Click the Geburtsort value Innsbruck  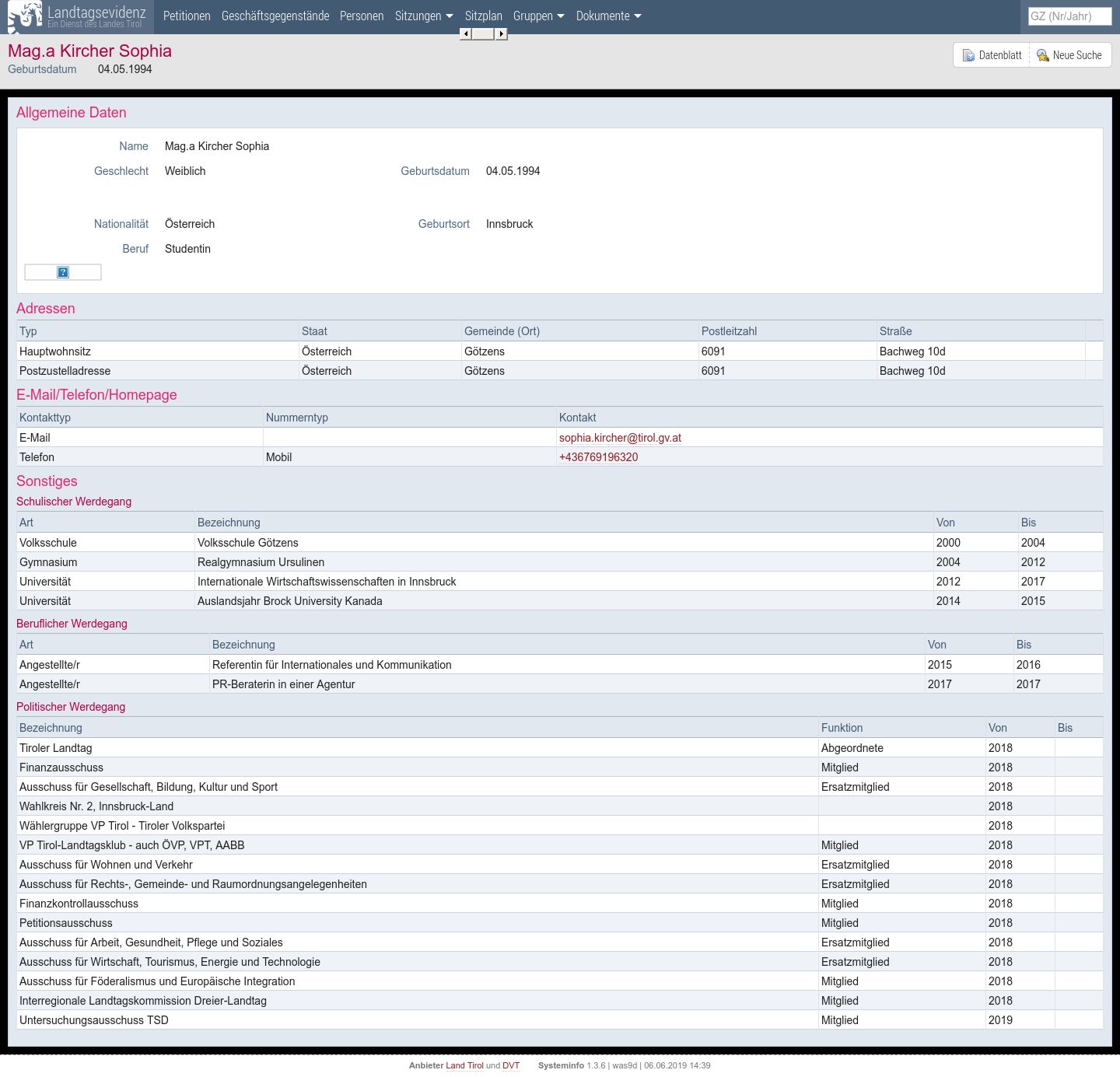click(509, 224)
